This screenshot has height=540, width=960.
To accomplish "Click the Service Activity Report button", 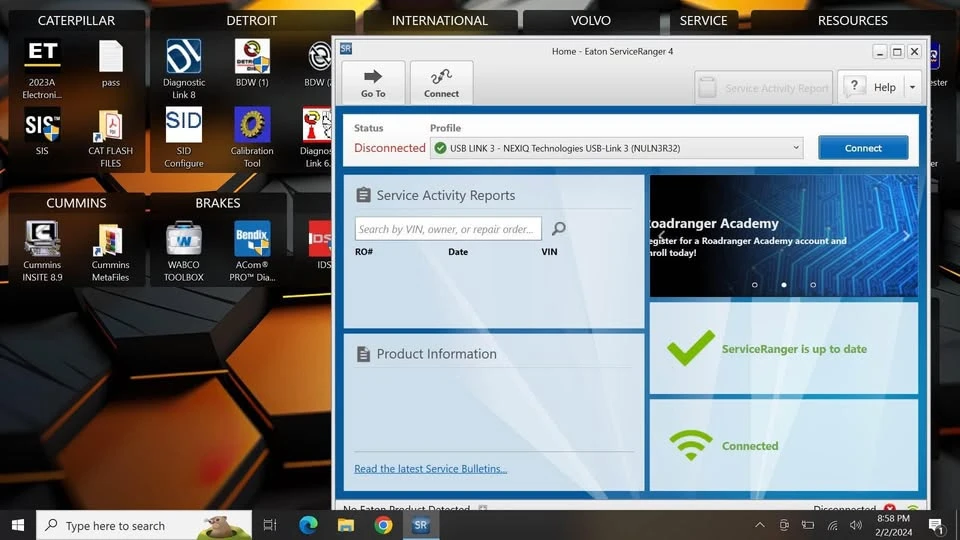I will (763, 88).
